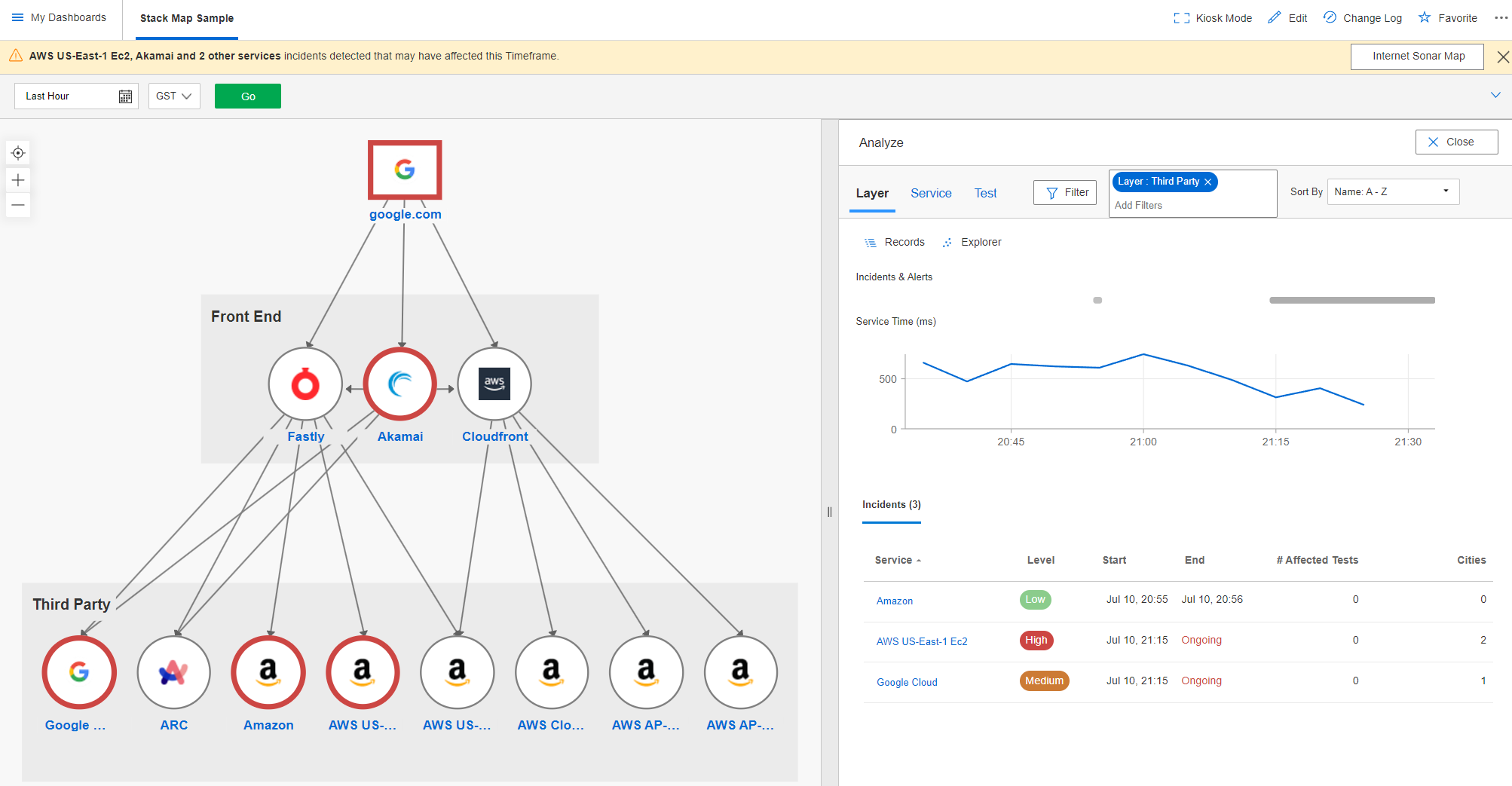The width and height of the screenshot is (1512, 786).
Task: Switch to the Layer tab
Action: point(872,194)
